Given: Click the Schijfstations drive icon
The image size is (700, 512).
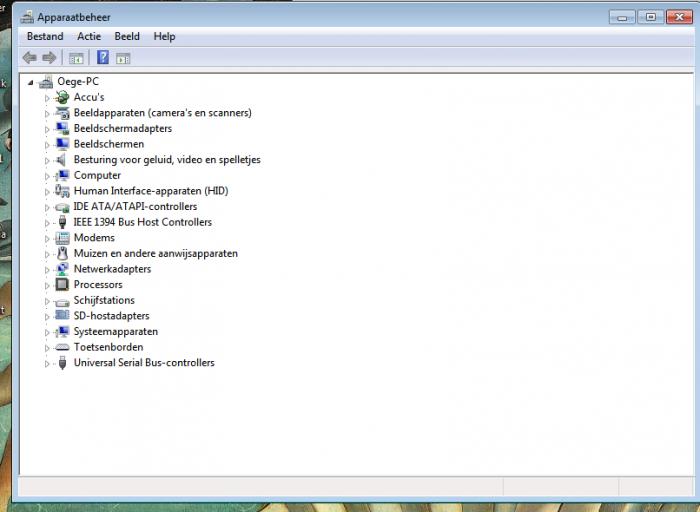Looking at the screenshot, I should (62, 302).
